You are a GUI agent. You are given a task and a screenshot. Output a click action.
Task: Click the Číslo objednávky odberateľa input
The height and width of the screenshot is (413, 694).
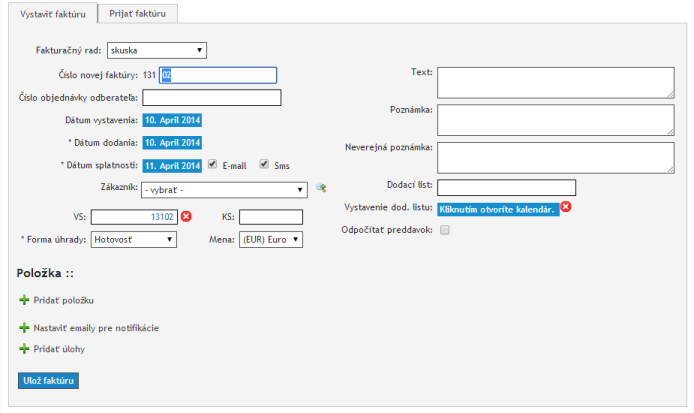click(212, 98)
